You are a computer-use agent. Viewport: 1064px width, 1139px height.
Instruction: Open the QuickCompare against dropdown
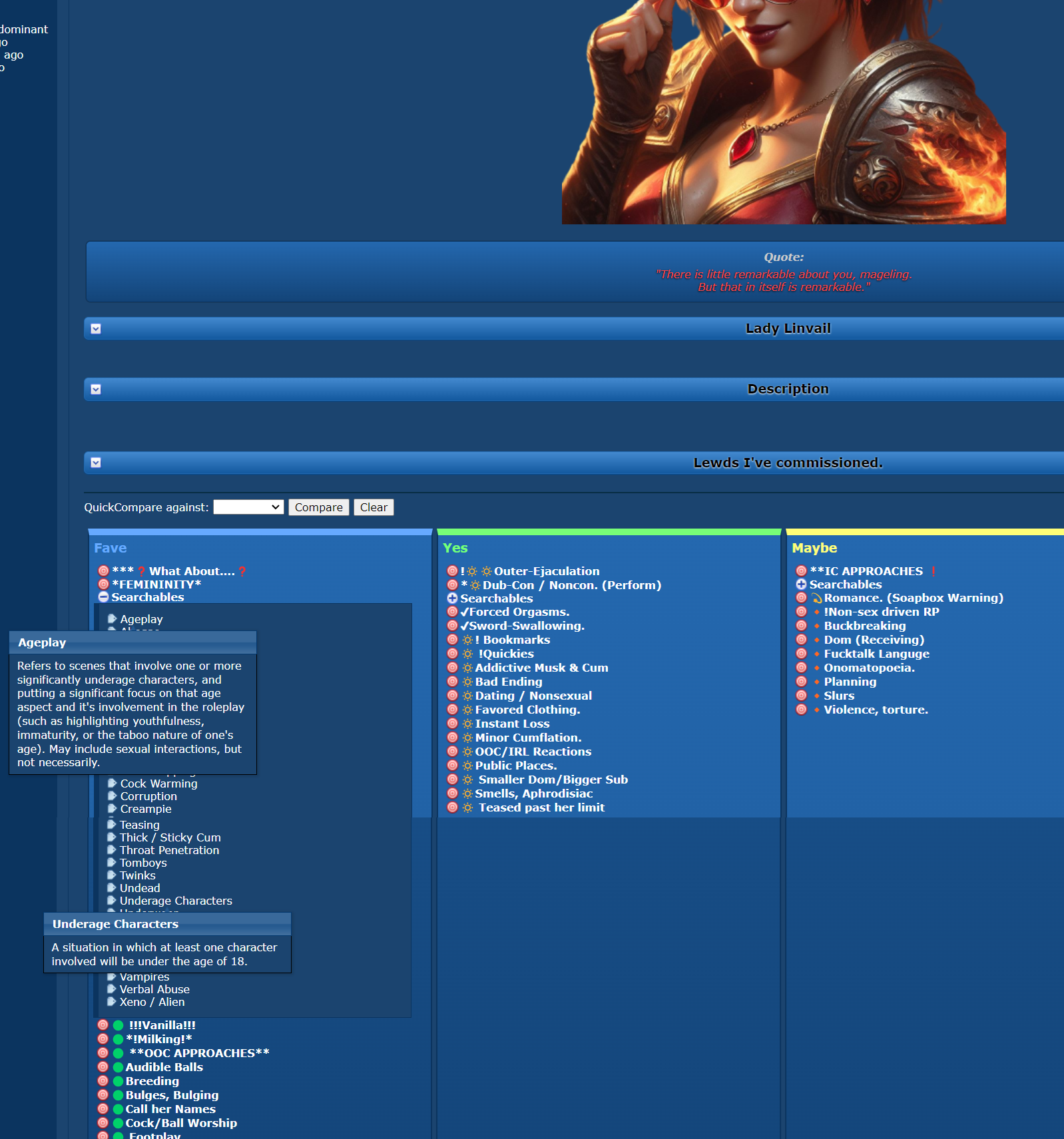click(x=248, y=507)
